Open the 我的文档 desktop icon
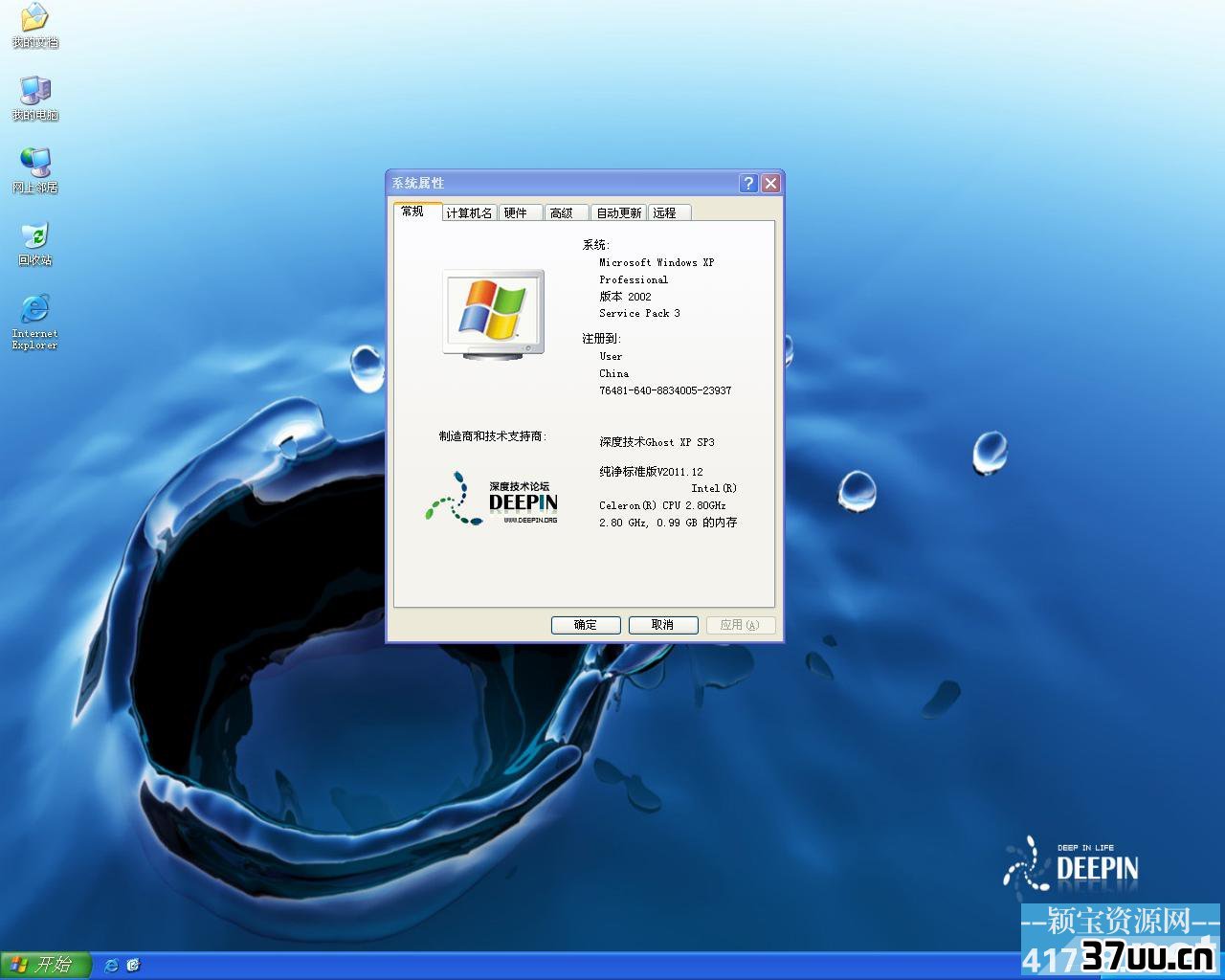The image size is (1225, 980). pos(34,25)
